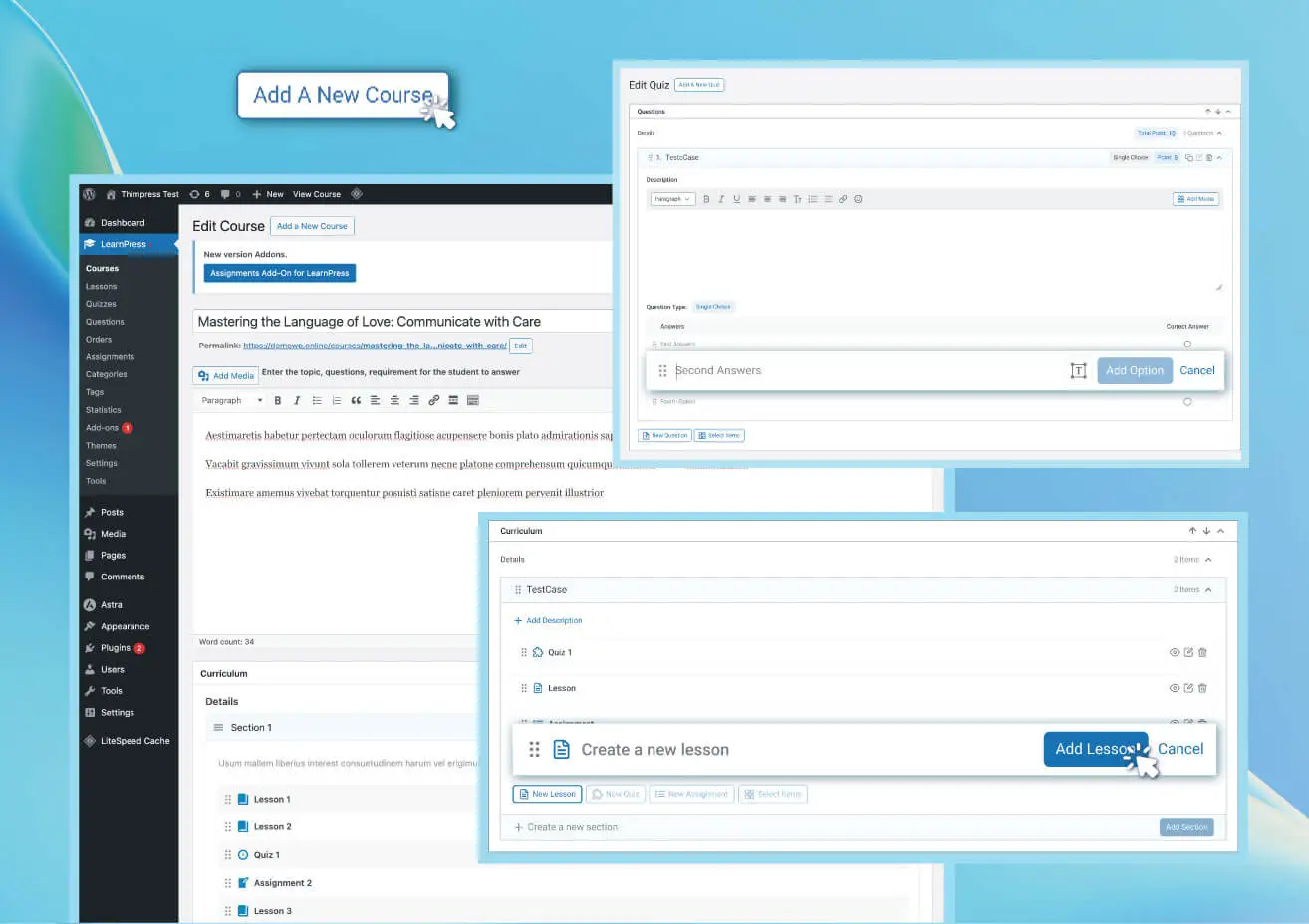Click the Add Lesson button
Screen dimensions: 1309x924
coord(1094,749)
